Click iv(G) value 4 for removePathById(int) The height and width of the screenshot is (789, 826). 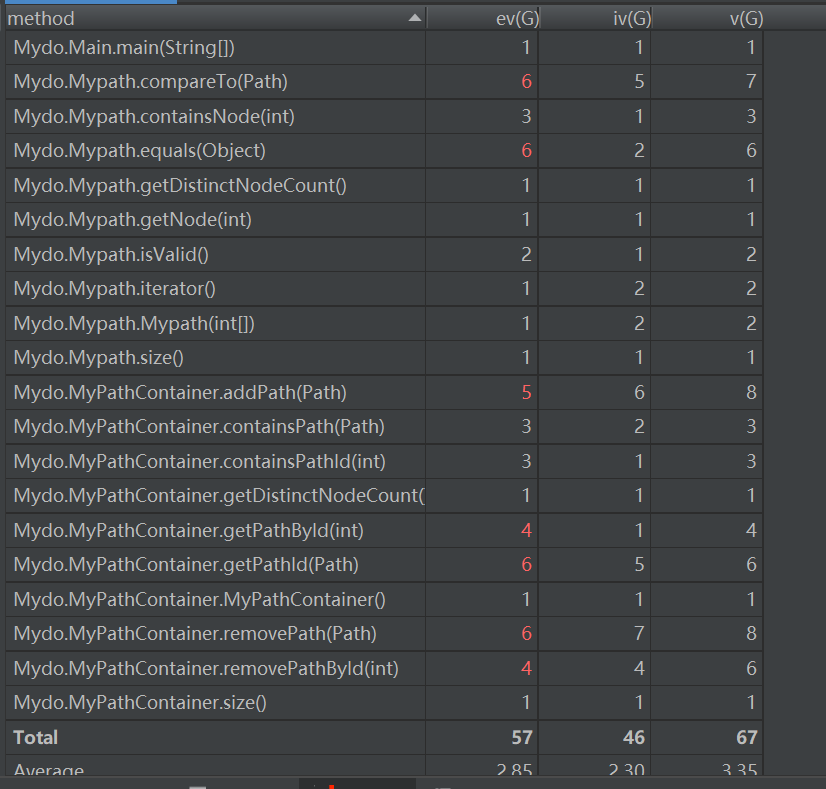[639, 668]
